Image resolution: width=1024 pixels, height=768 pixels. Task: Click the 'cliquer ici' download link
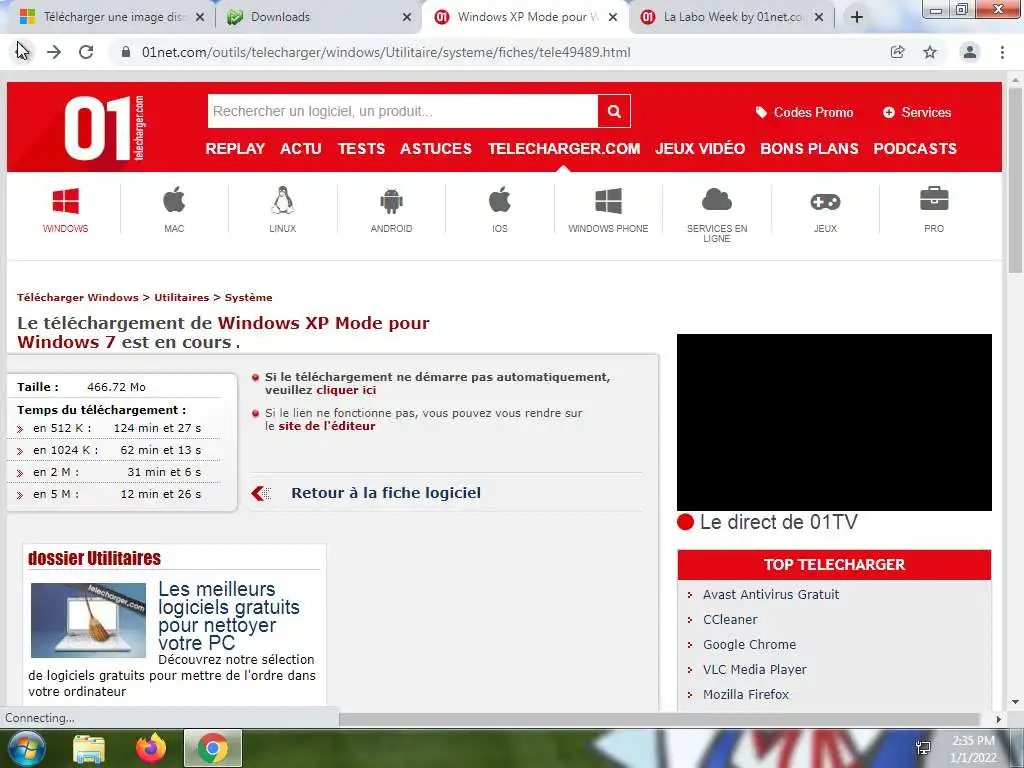click(x=346, y=390)
